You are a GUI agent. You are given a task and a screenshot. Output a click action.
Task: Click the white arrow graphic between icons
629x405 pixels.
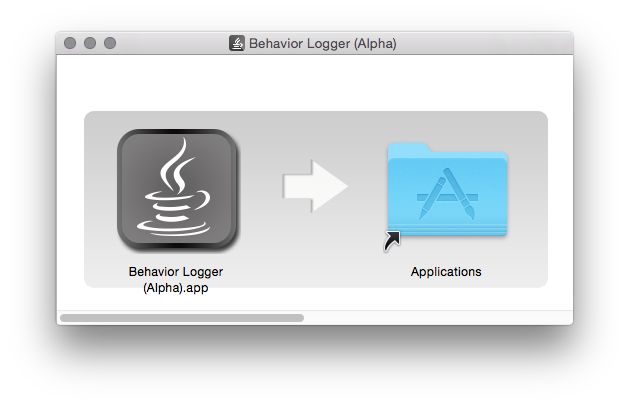pyautogui.click(x=315, y=186)
